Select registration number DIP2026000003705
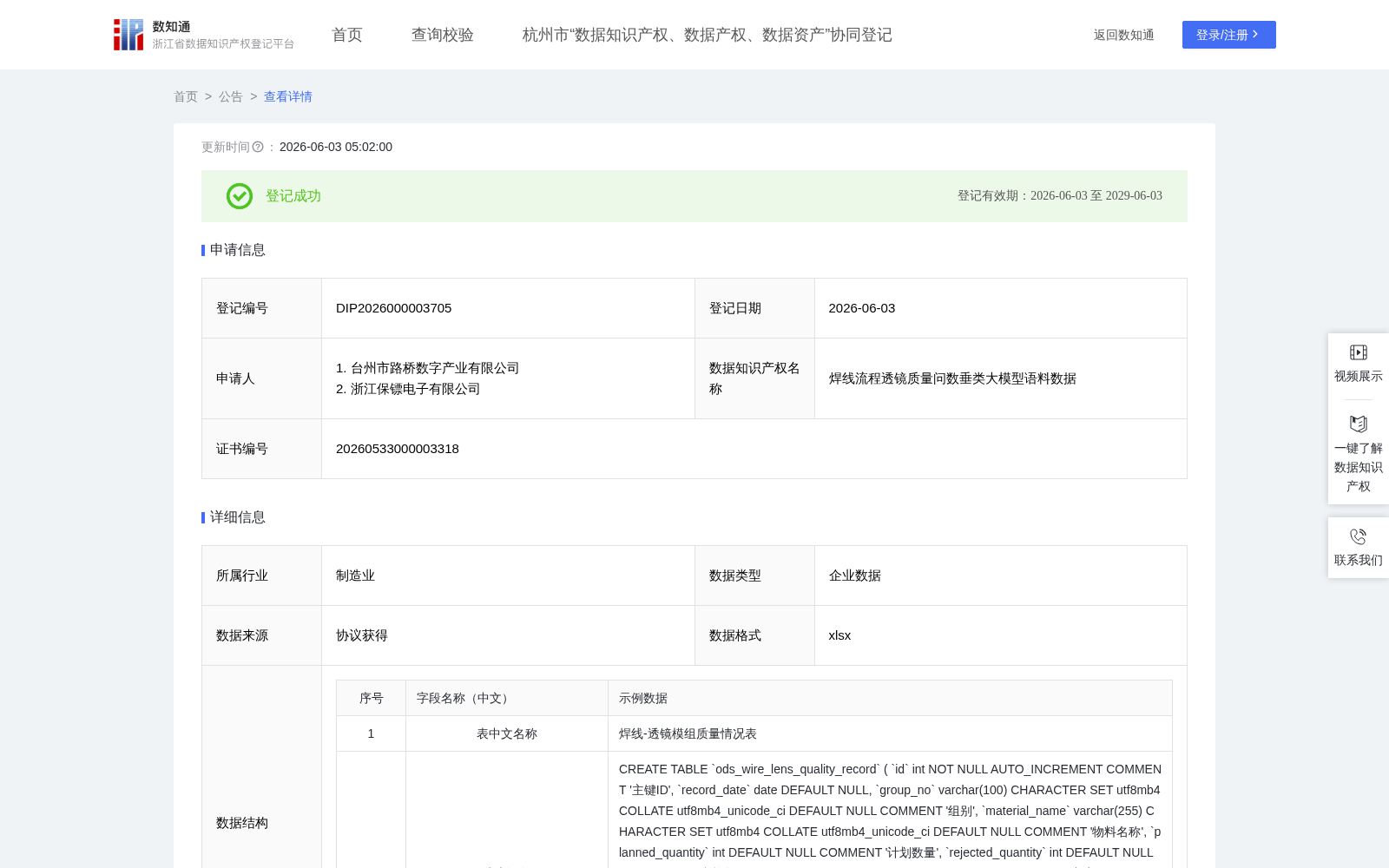The width and height of the screenshot is (1389, 868). (x=394, y=308)
